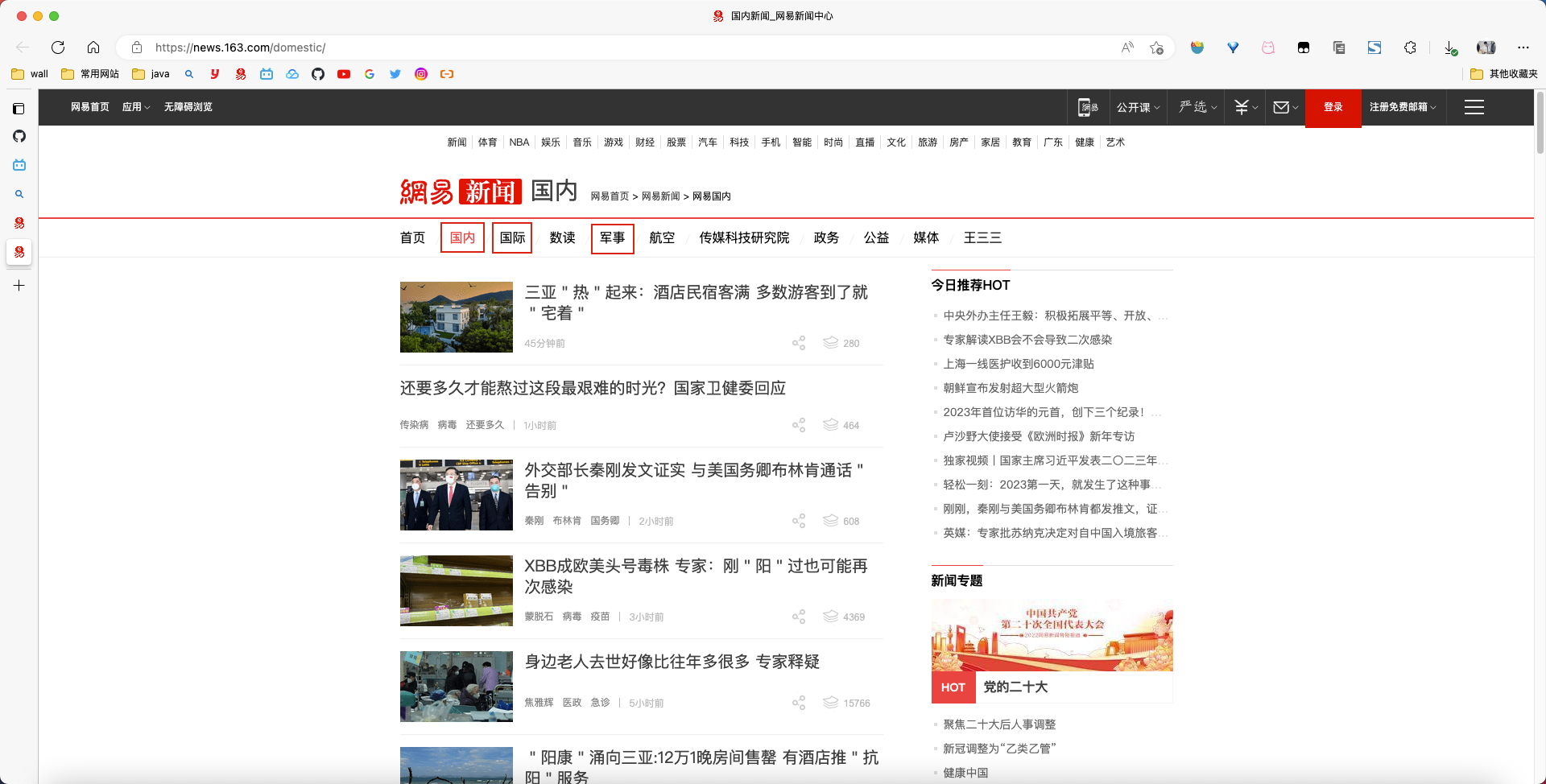This screenshot has height=784, width=1546.
Task: Click the 秦刚 tag under diplomacy article
Action: (534, 521)
